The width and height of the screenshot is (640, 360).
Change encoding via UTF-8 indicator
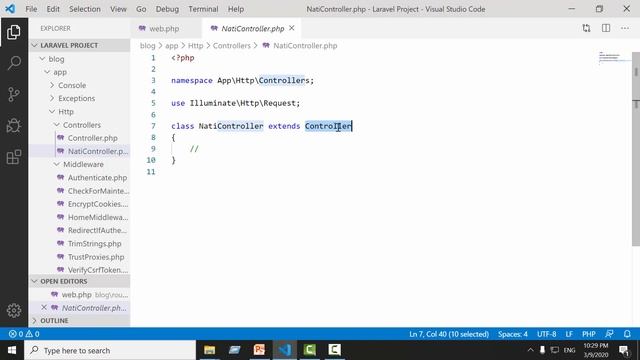tap(546, 334)
